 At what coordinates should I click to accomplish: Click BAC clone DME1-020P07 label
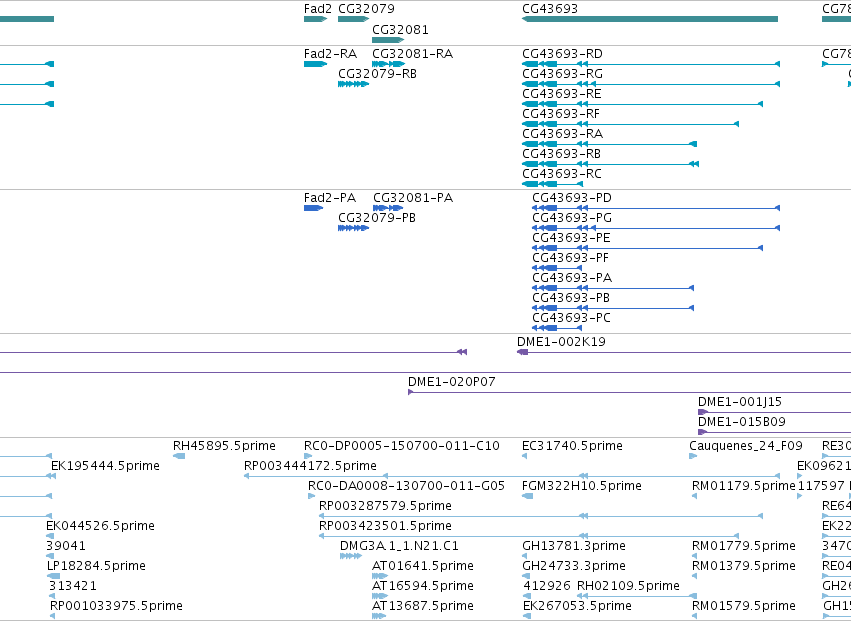click(452, 382)
